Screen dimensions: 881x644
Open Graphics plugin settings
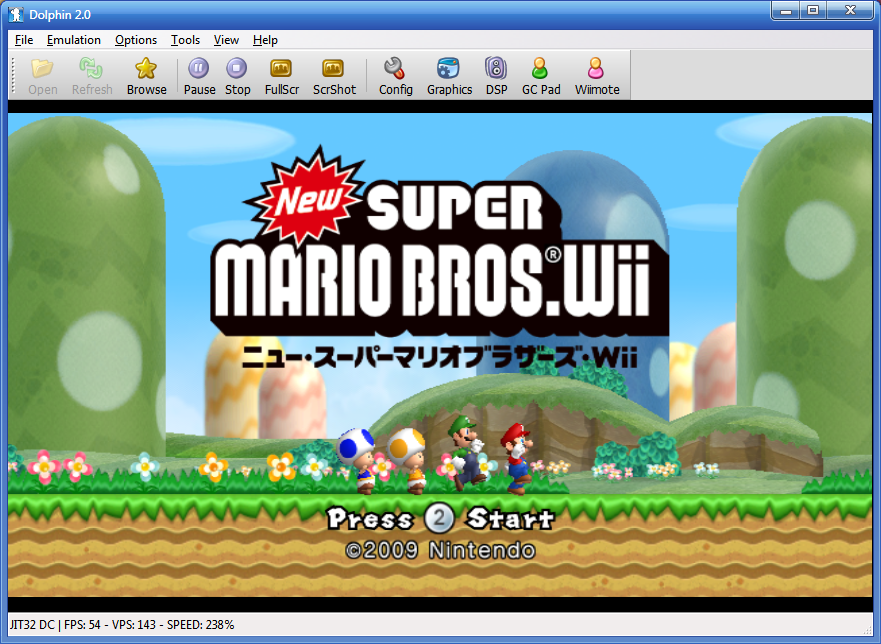coord(449,76)
